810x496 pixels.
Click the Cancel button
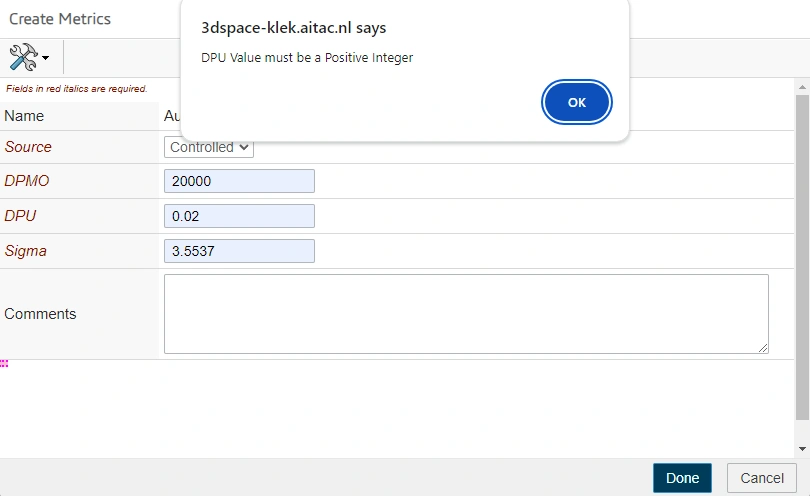tap(762, 478)
